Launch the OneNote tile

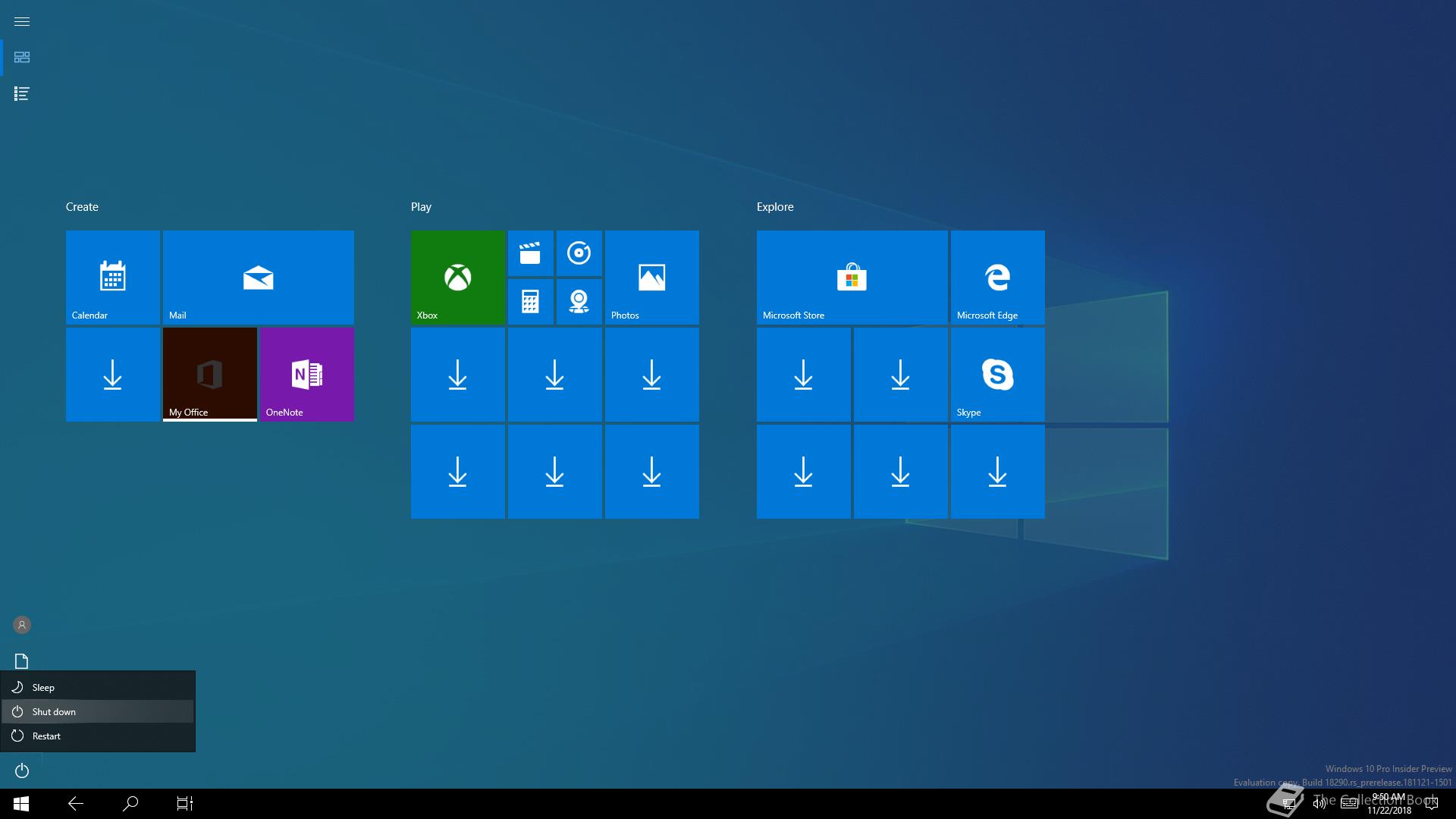click(x=307, y=375)
